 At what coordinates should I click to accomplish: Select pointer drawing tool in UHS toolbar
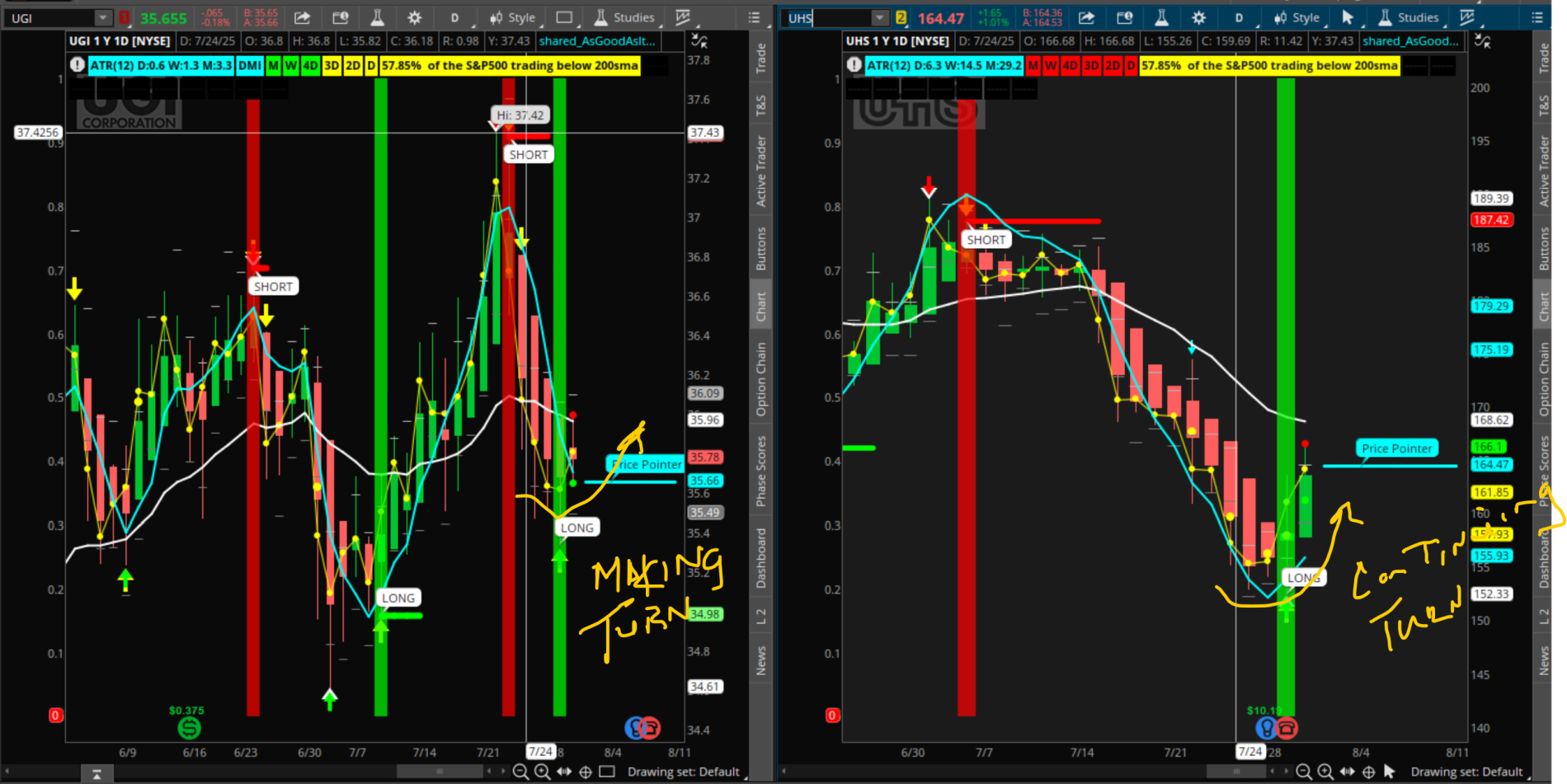pos(1348,17)
